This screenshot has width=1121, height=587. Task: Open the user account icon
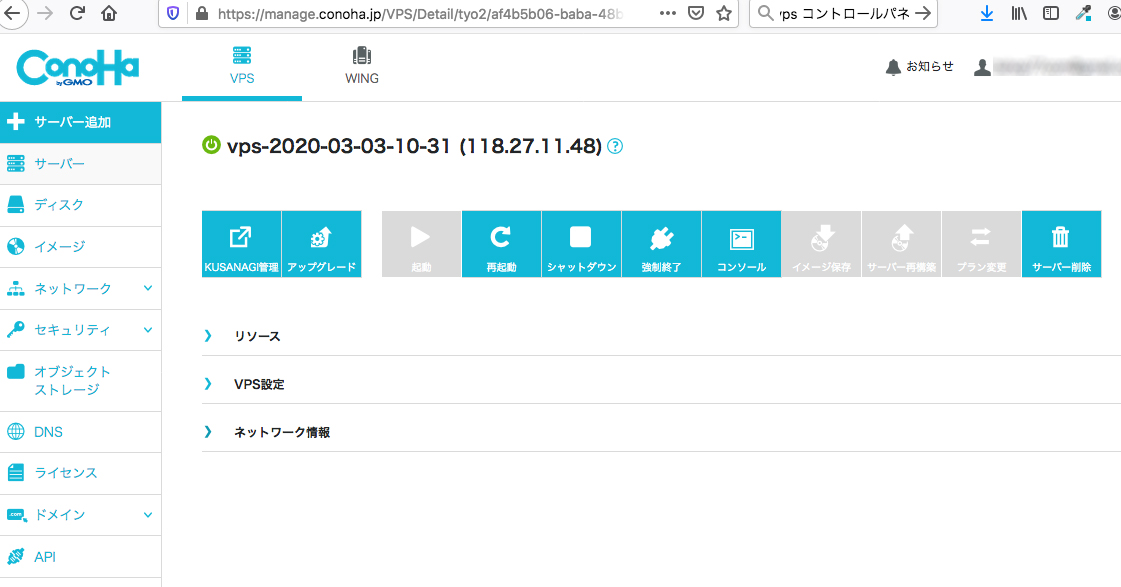coord(982,67)
